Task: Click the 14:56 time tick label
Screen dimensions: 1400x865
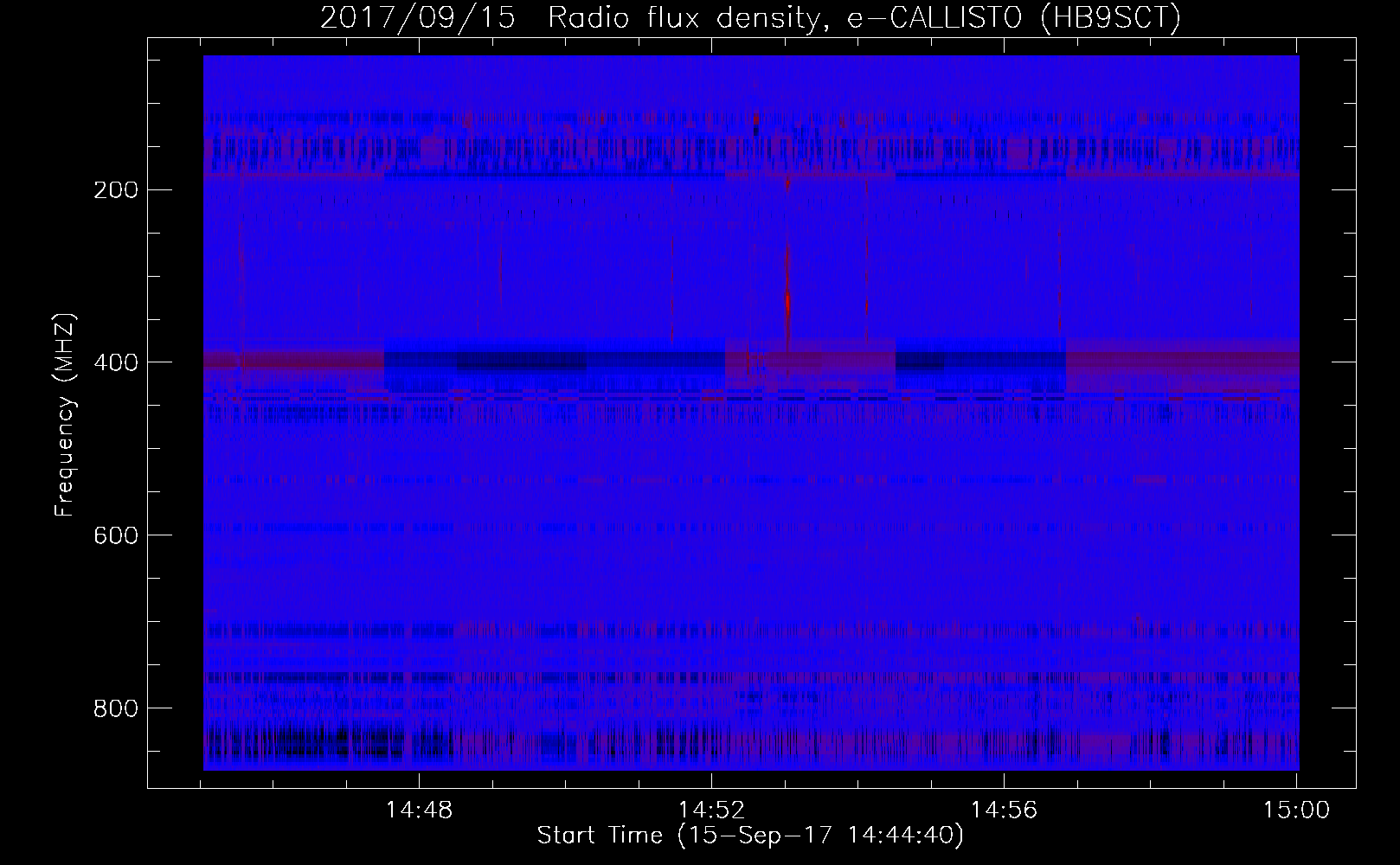Action: [1004, 811]
